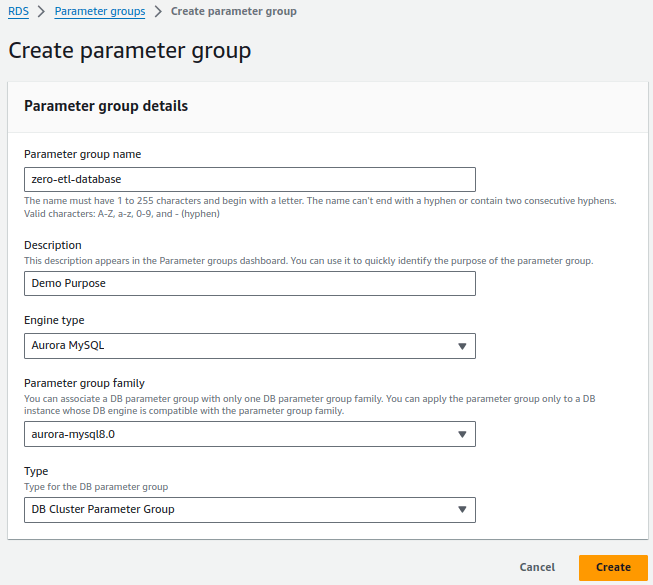Viewport: 653px width, 585px height.
Task: Click the chevron after RDS breadcrumb
Action: click(41, 12)
